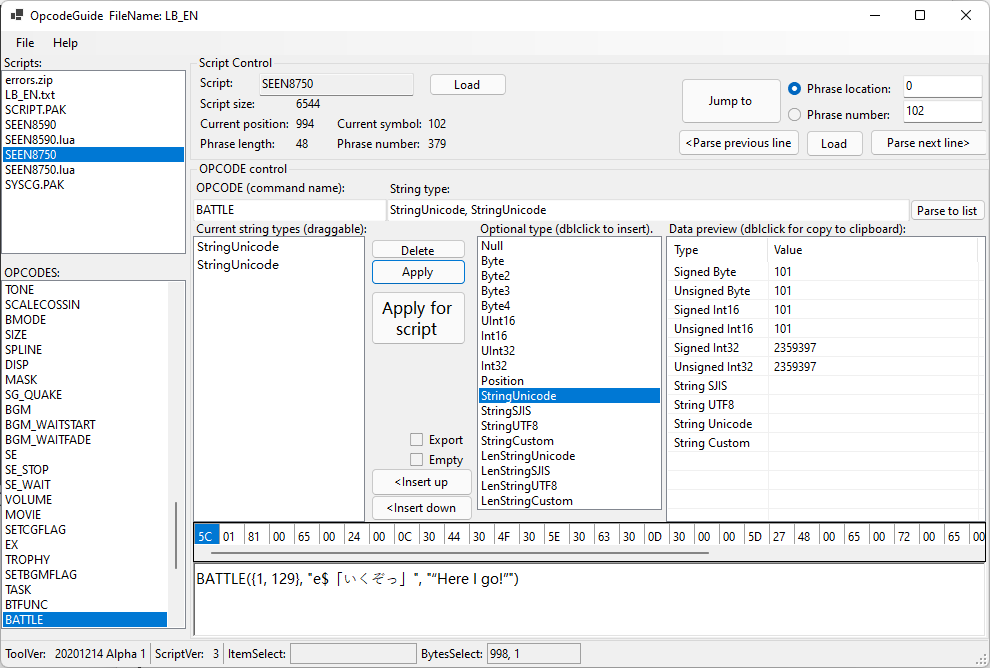This screenshot has width=990, height=668.
Task: Click the ItemSelect field in status bar
Action: (353, 653)
